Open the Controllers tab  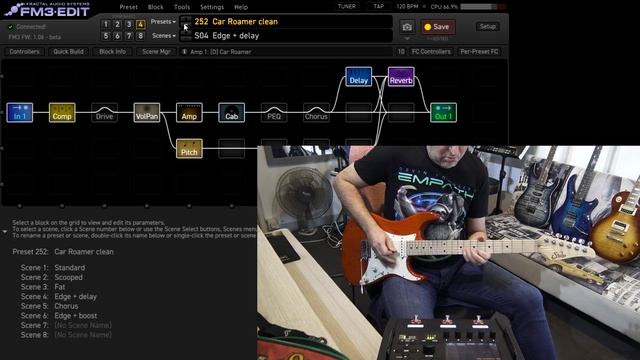point(24,52)
